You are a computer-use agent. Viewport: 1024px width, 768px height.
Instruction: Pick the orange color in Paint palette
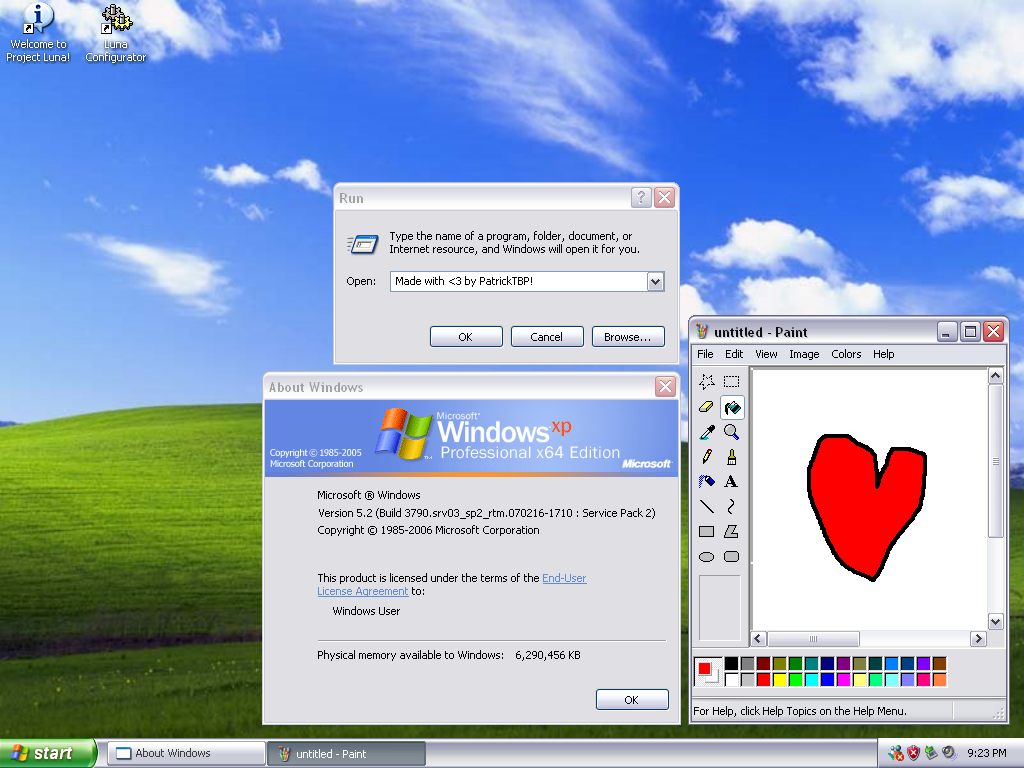click(940, 679)
